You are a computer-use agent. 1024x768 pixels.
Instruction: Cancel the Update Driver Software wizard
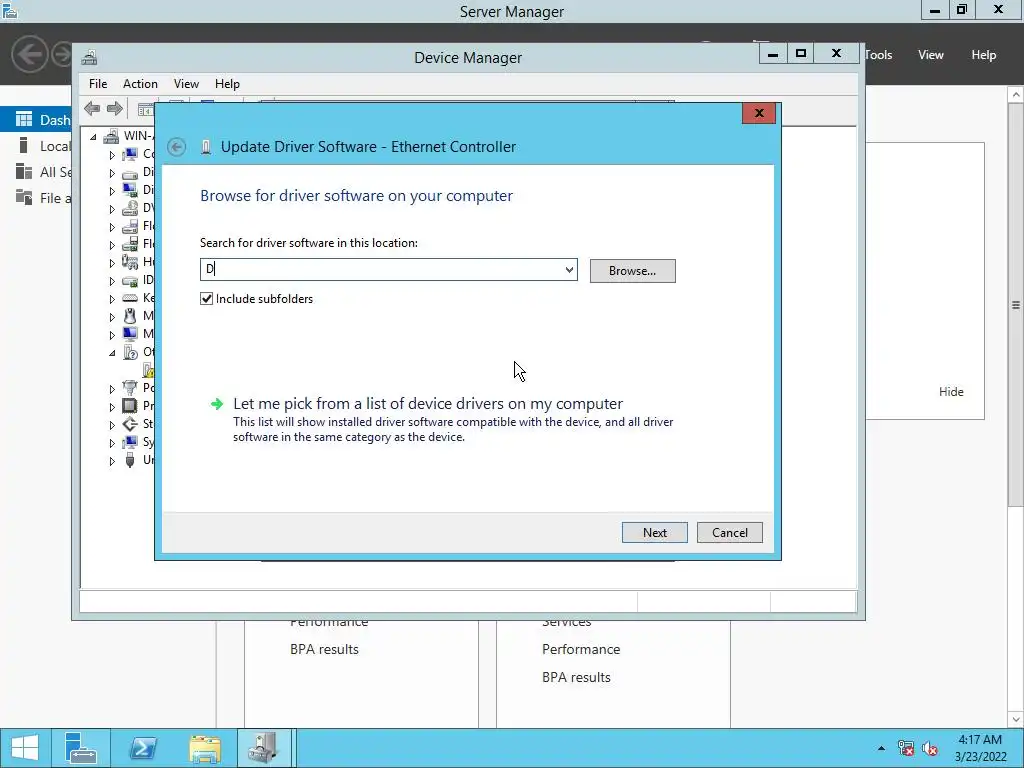tap(729, 532)
